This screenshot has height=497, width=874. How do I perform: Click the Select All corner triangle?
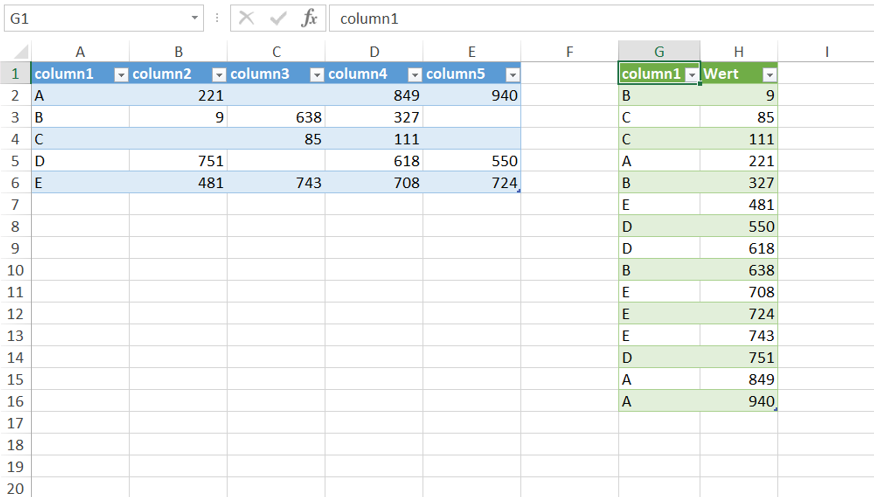(x=21, y=52)
